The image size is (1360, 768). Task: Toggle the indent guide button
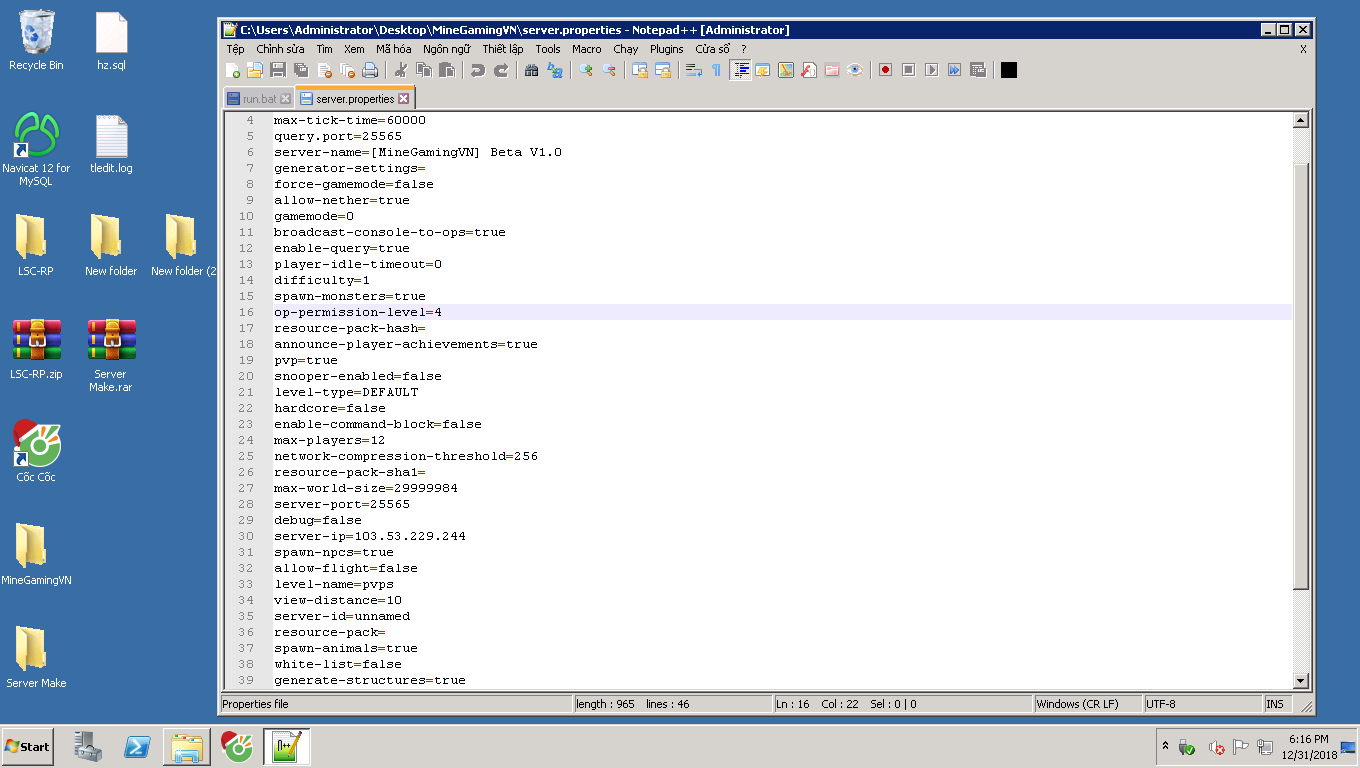tap(741, 70)
